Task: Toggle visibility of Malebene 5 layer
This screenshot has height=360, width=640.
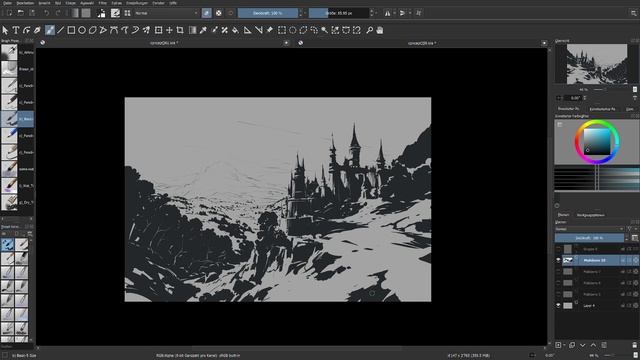Action: tap(558, 294)
